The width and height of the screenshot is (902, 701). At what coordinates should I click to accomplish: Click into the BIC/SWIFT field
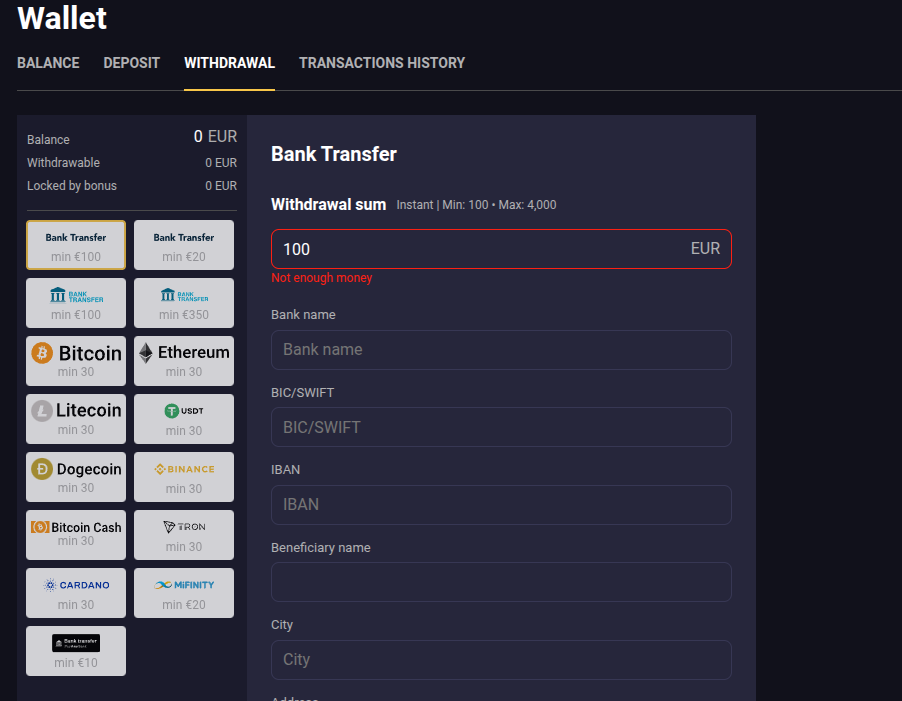[501, 427]
